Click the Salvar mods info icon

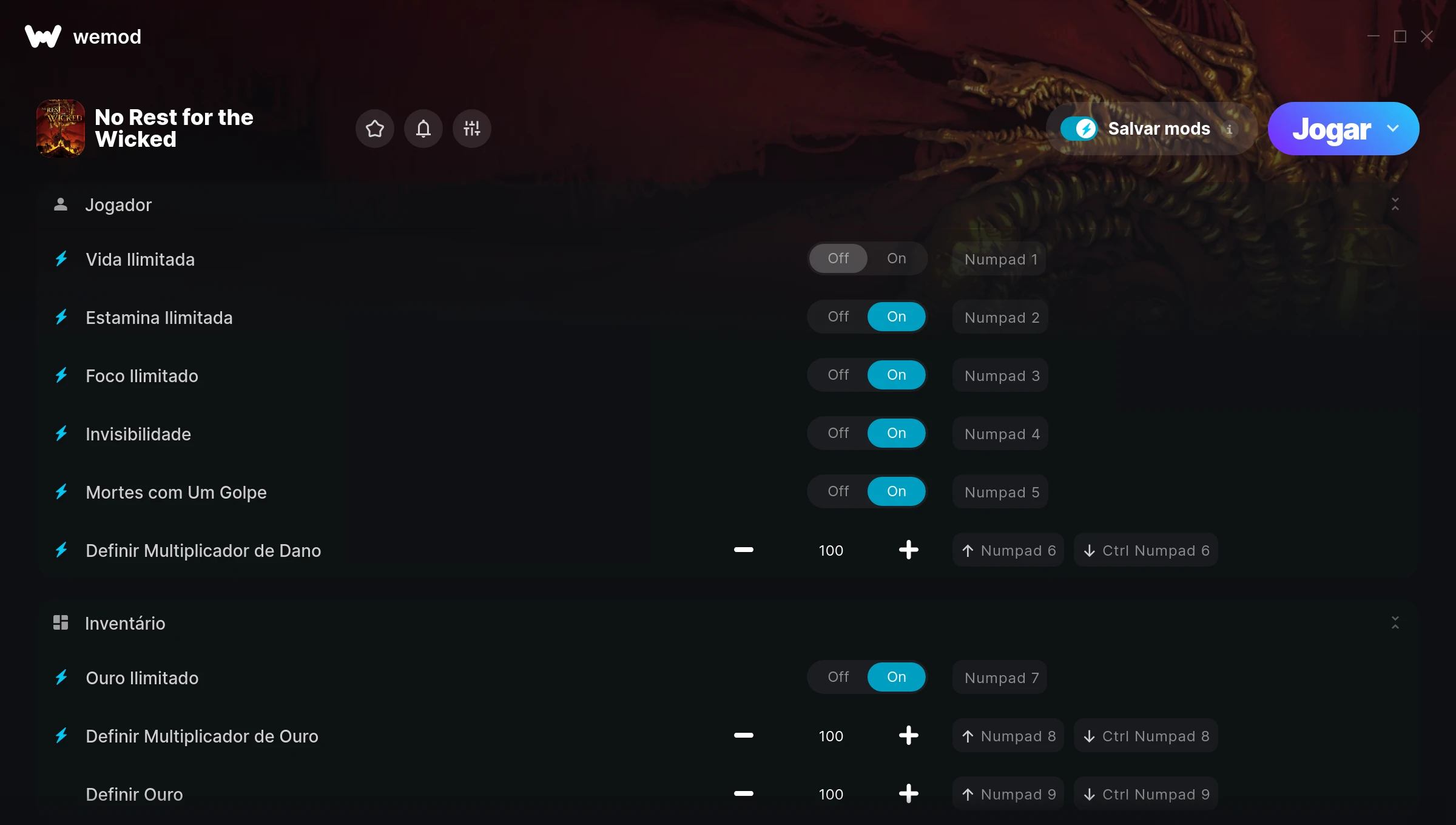(1229, 129)
